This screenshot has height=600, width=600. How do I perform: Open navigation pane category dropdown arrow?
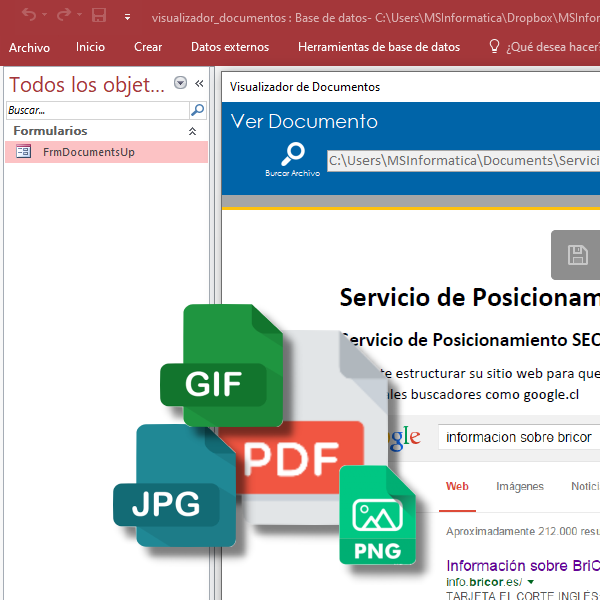coord(180,83)
